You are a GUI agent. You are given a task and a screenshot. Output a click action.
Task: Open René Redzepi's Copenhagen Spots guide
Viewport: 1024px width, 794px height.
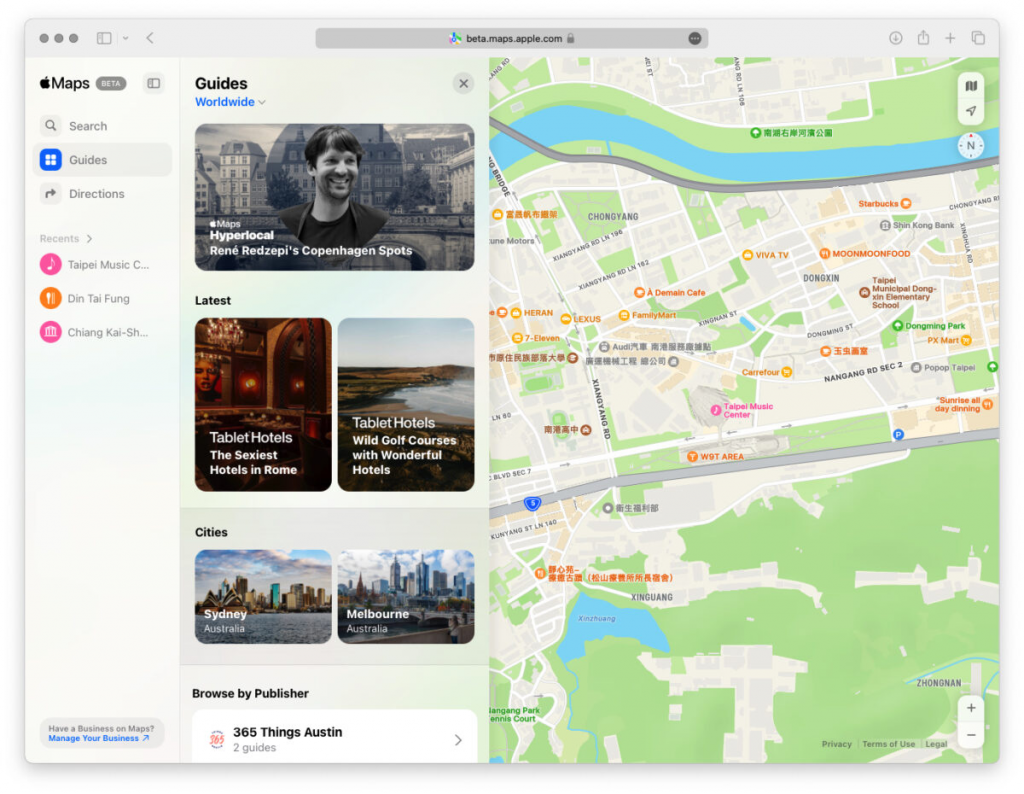pyautogui.click(x=335, y=197)
